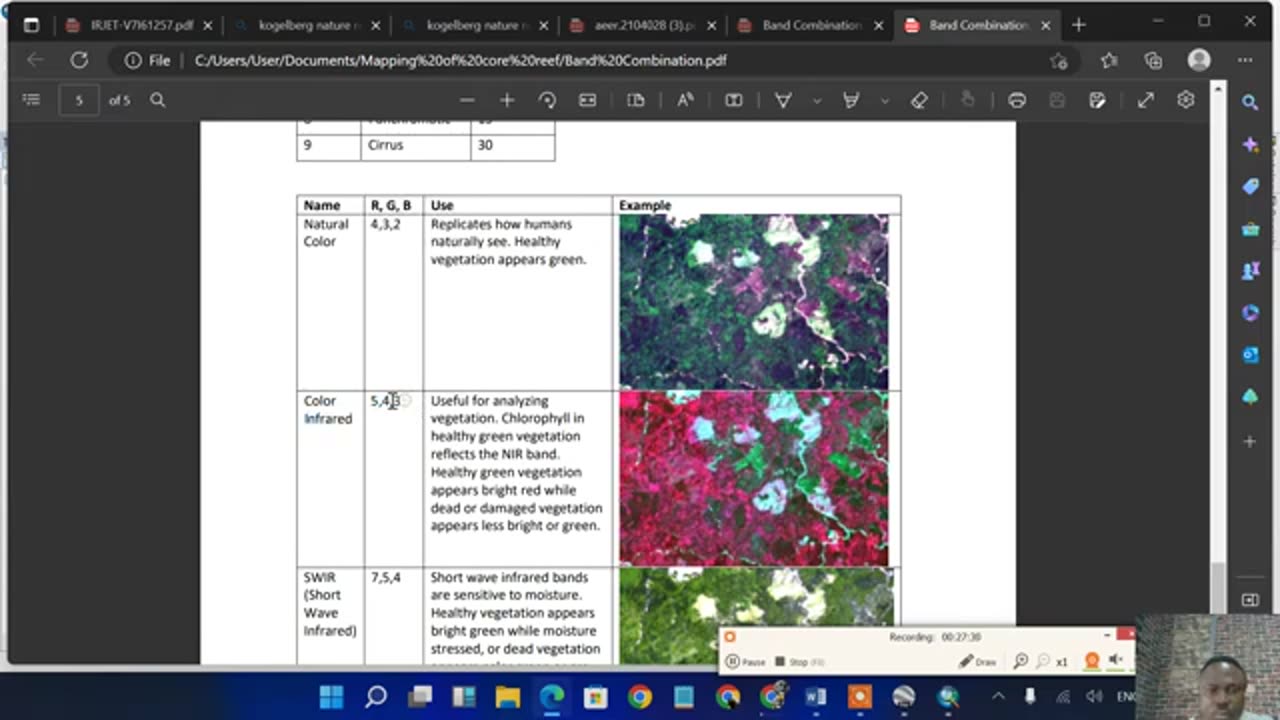Open the Collections panel
Image resolution: width=1280 pixels, height=720 pixels.
click(x=1153, y=61)
